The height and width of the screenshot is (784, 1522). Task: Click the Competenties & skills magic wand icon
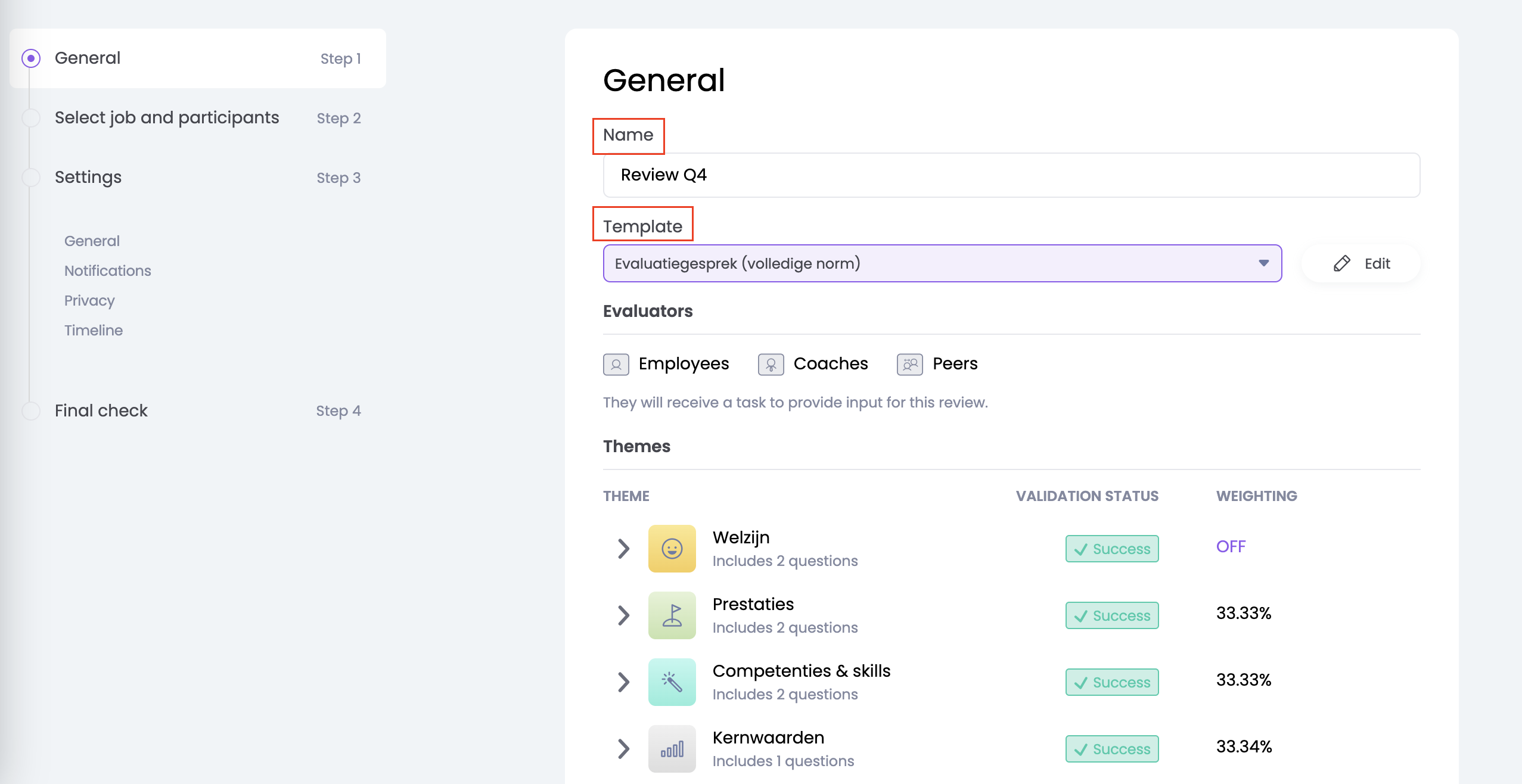(672, 682)
